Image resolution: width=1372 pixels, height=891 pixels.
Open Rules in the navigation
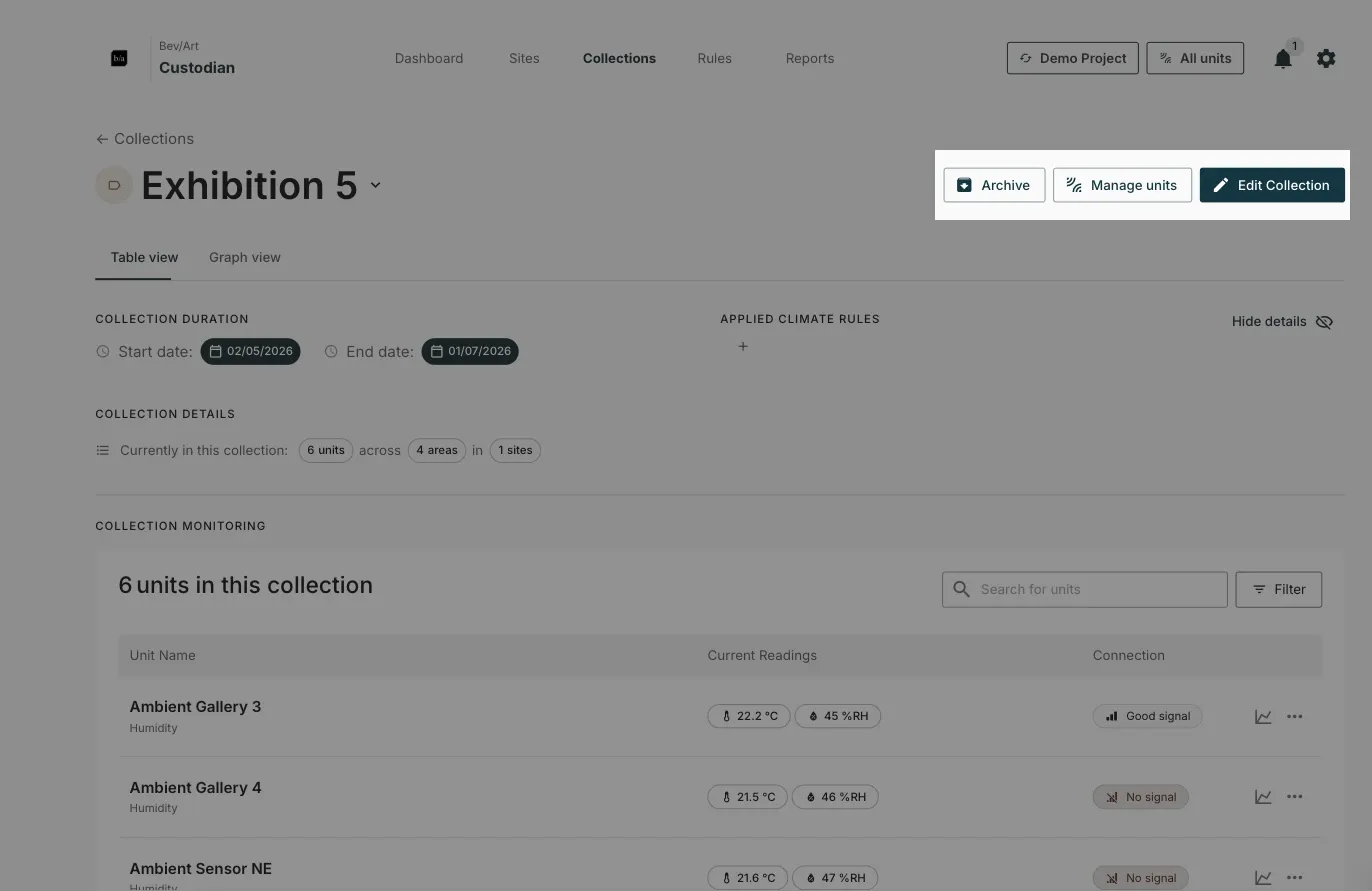714,58
